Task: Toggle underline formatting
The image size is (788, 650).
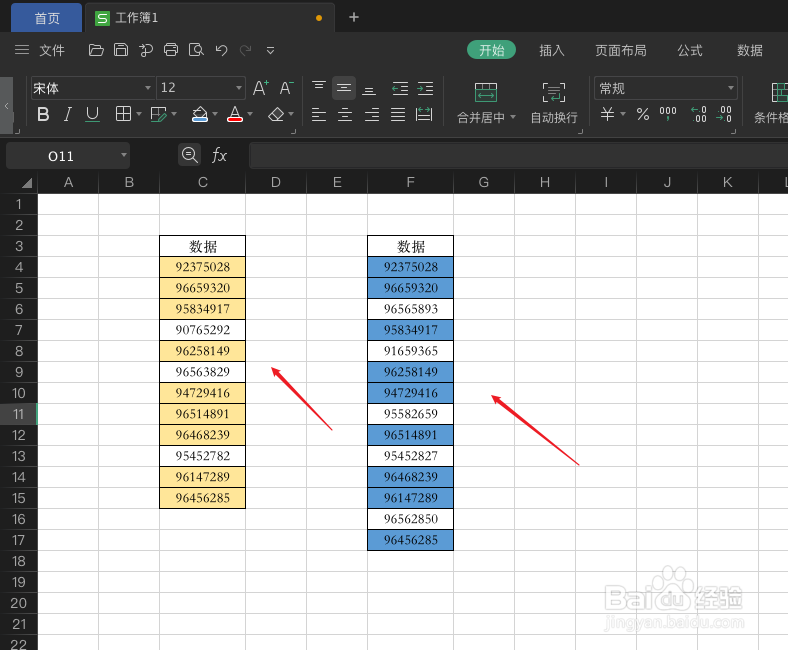Action: [x=92, y=115]
